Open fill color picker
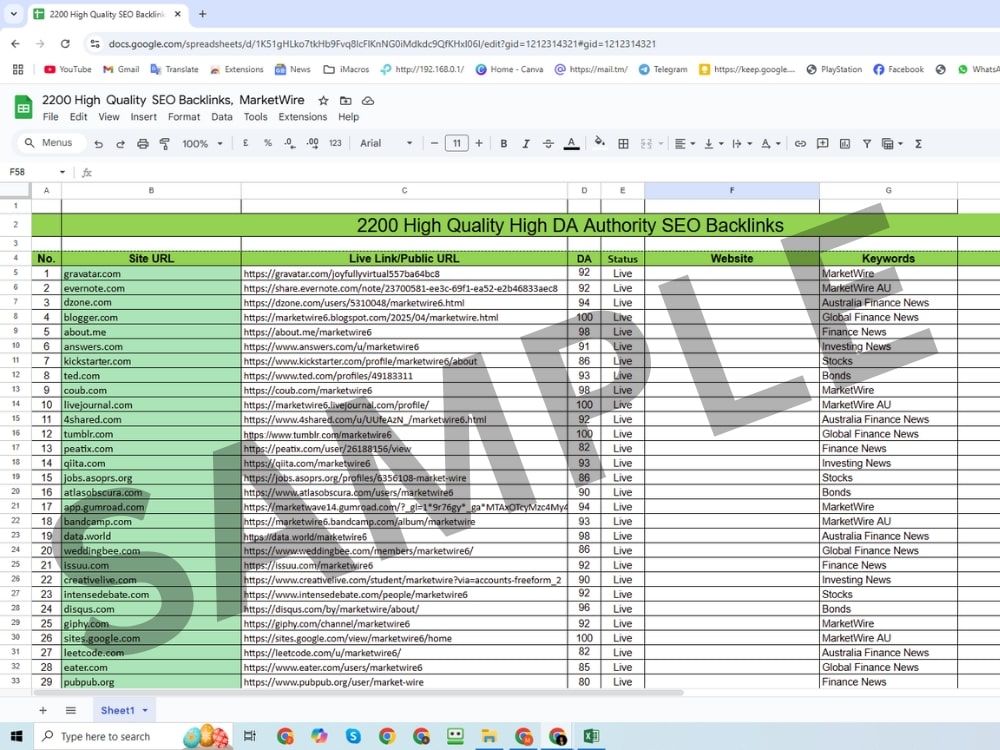The image size is (1000, 750). [599, 143]
